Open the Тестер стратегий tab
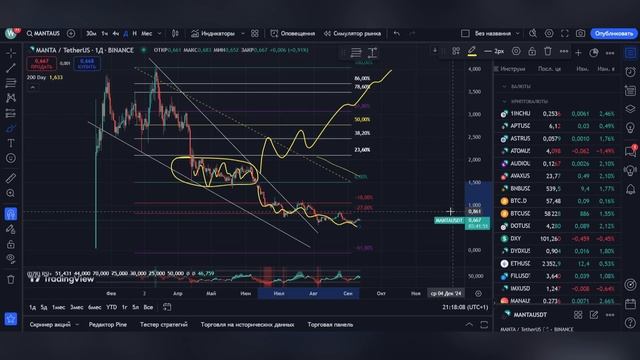Image resolution: width=640 pixels, height=360 pixels. (x=164, y=324)
